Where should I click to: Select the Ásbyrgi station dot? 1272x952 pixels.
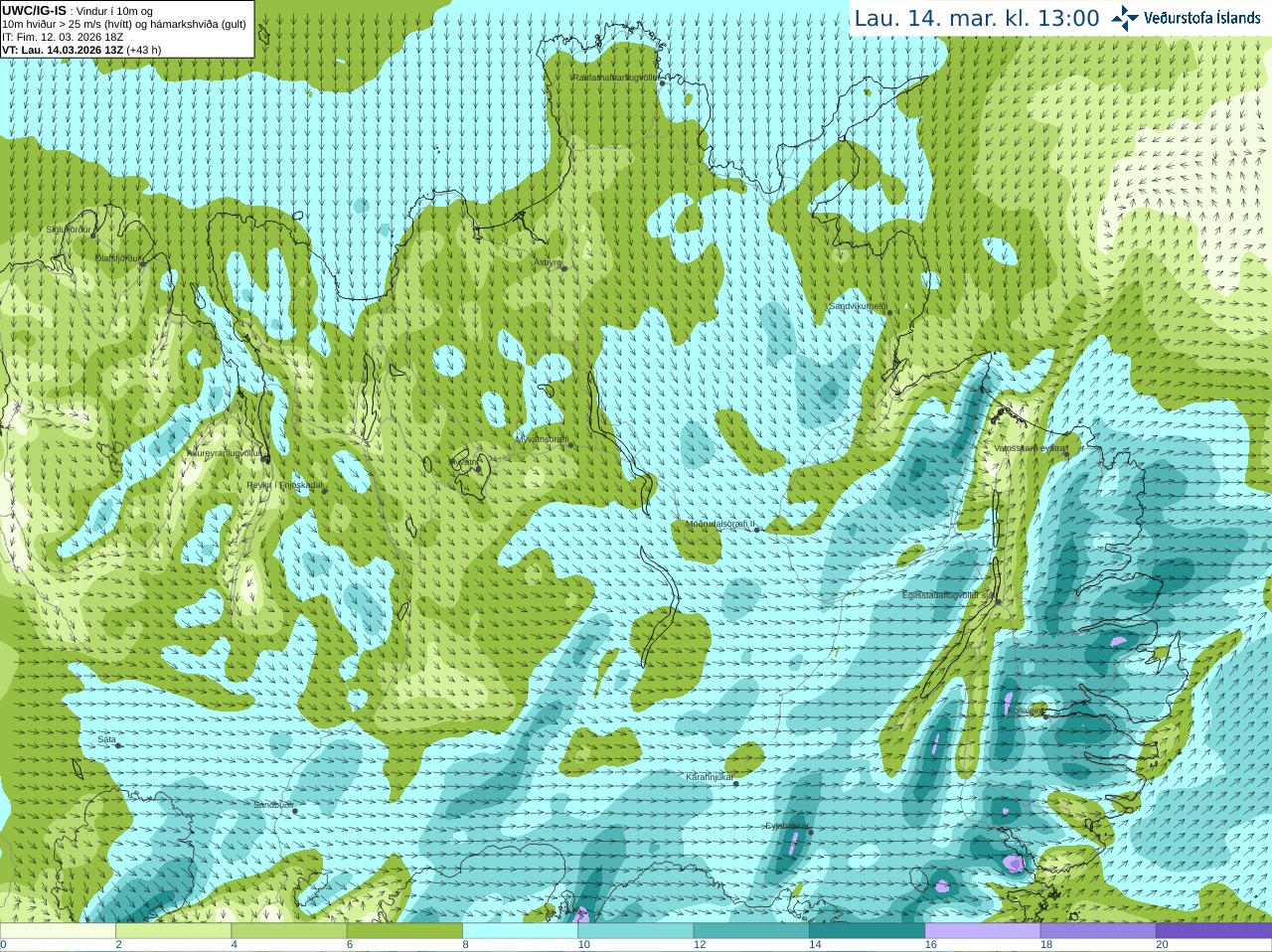click(x=564, y=268)
